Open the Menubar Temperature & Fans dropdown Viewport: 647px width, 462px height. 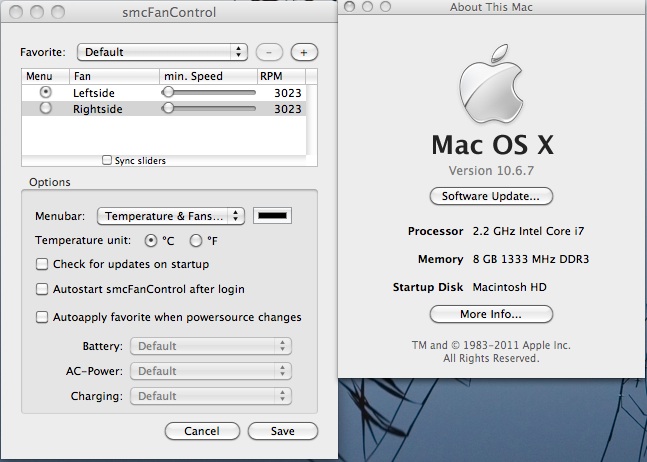(x=171, y=216)
